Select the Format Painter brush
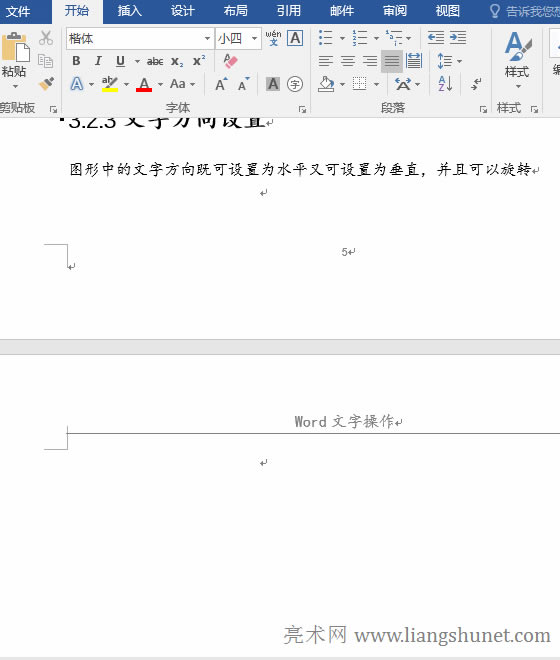560x660 pixels. [x=46, y=83]
